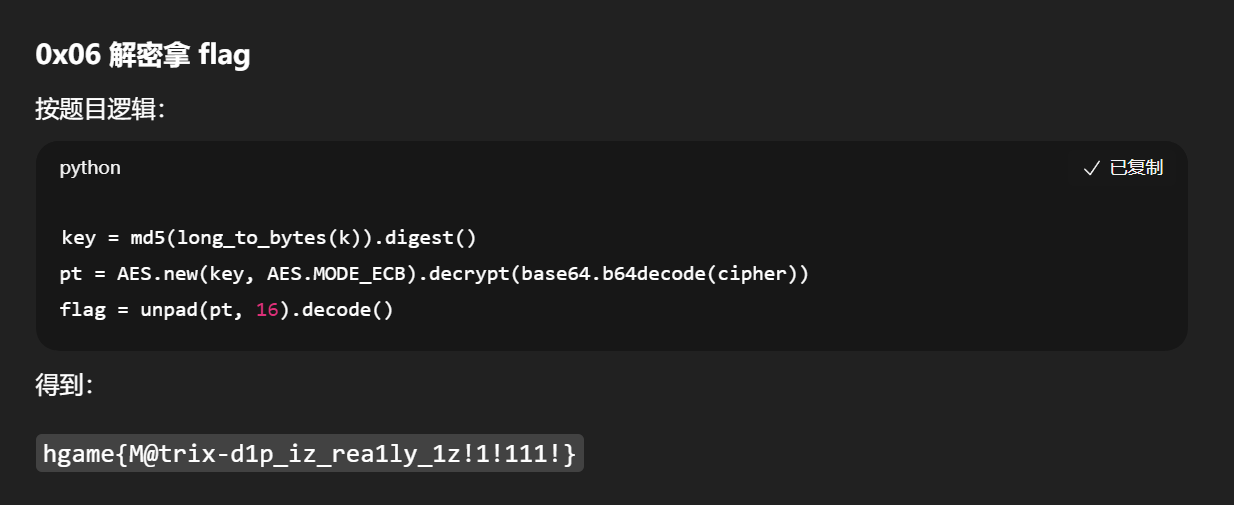1234x505 pixels.
Task: Click the flag variable in third line
Action: (82, 310)
